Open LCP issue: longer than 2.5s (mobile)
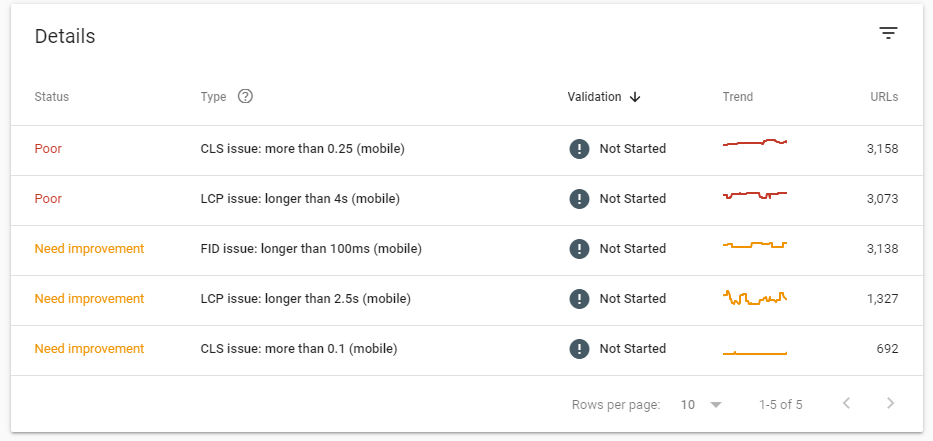The width and height of the screenshot is (933, 441). [x=305, y=299]
